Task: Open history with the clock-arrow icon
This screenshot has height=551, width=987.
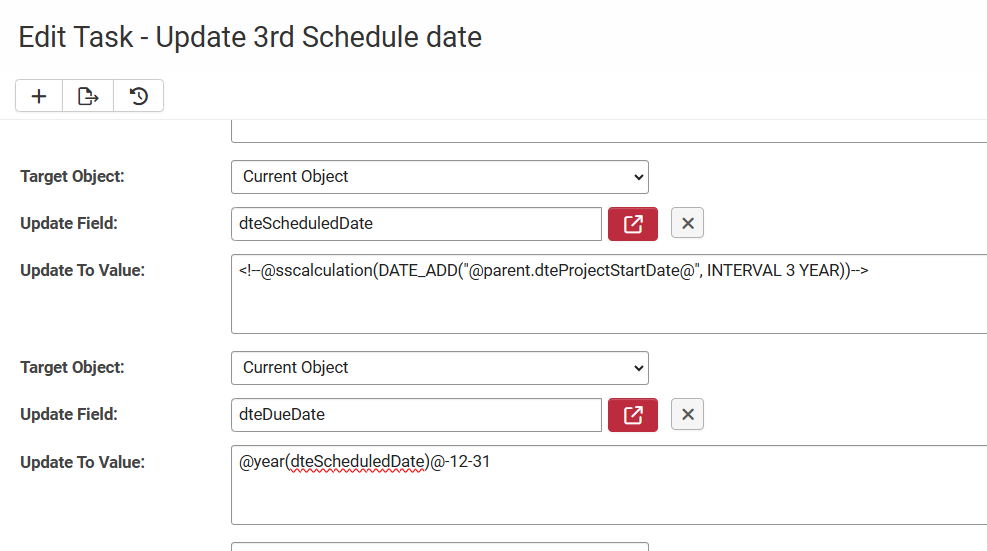Action: 139,96
